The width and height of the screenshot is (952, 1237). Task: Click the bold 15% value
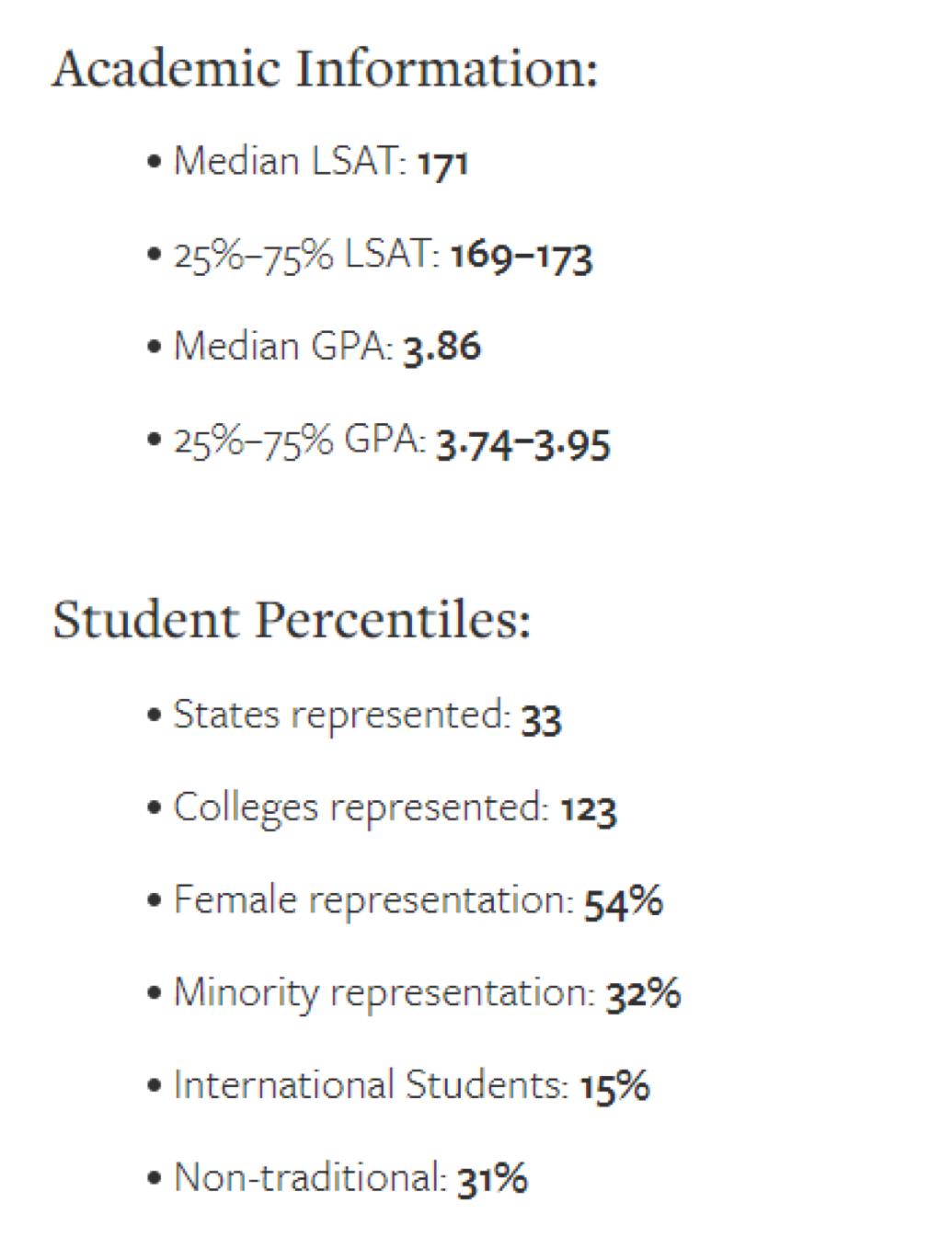[x=615, y=1087]
